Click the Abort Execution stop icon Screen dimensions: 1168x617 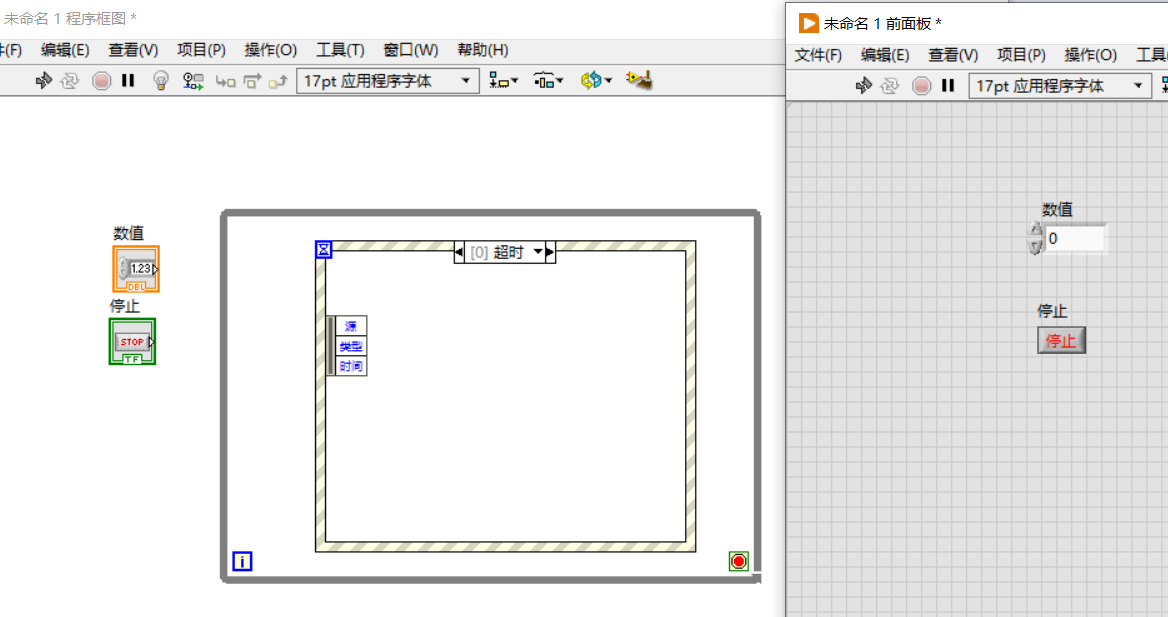pyautogui.click(x=101, y=81)
